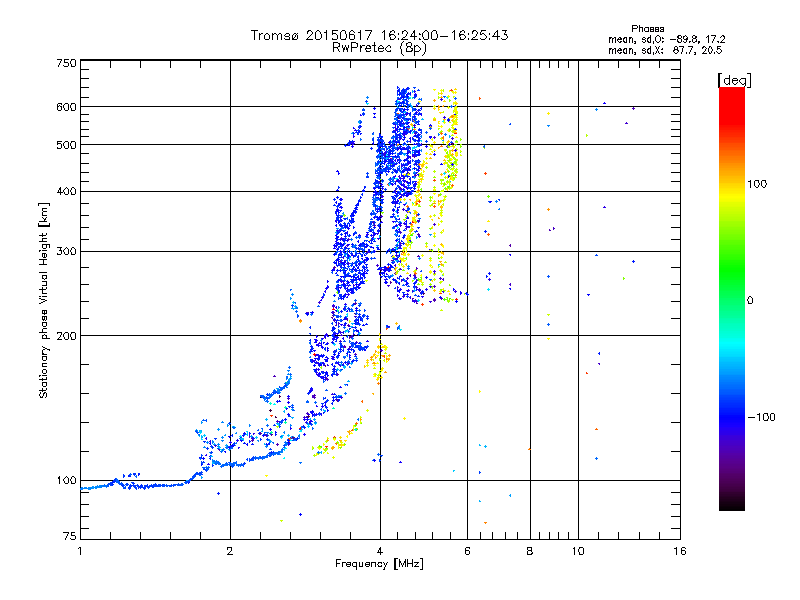
Task: Click the "750" height axis tick label
Action: pos(66,63)
